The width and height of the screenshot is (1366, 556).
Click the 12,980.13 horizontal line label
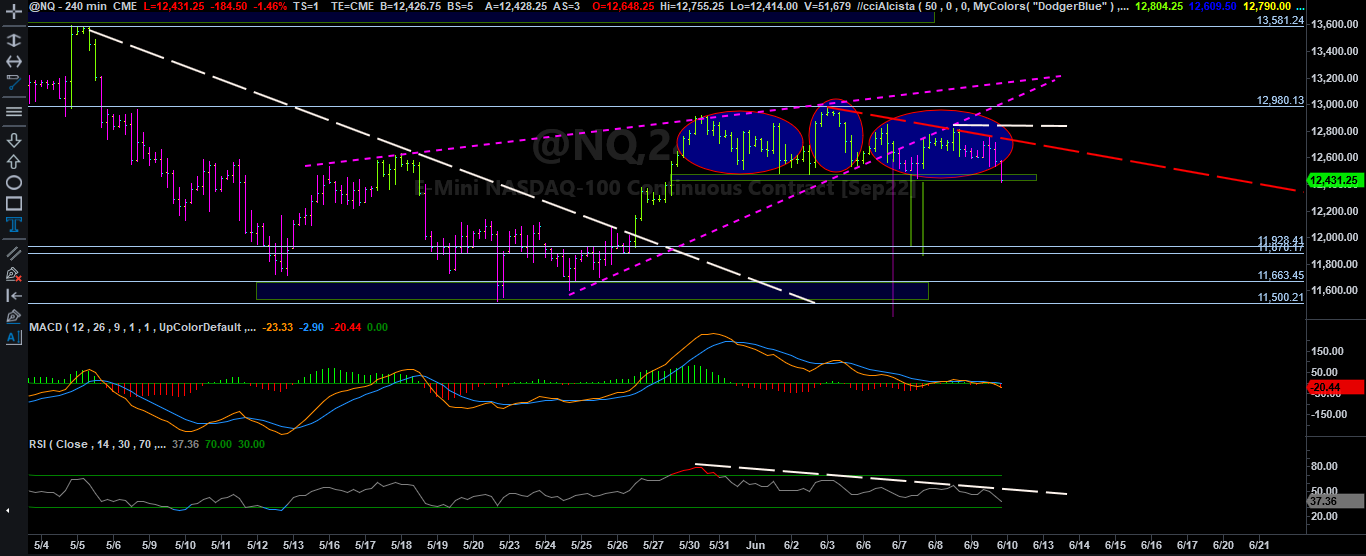tap(1280, 100)
